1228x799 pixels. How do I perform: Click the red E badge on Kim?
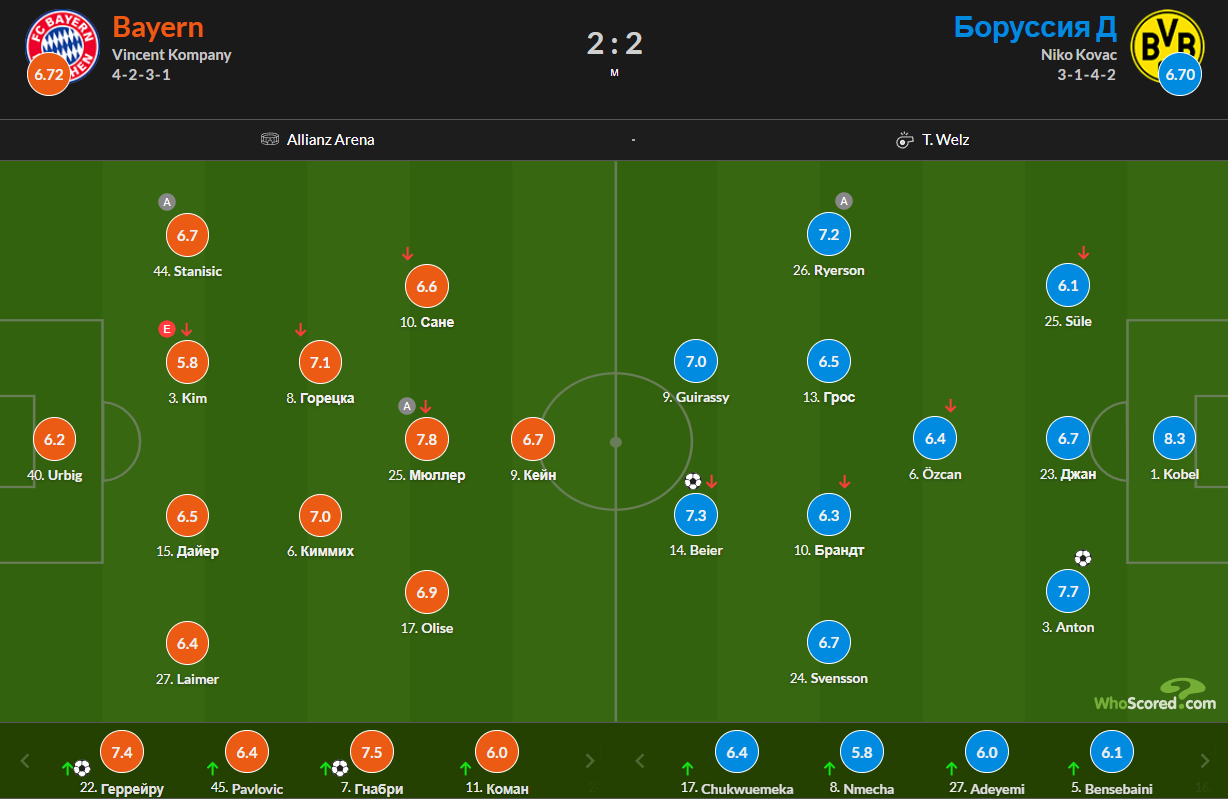[x=167, y=329]
